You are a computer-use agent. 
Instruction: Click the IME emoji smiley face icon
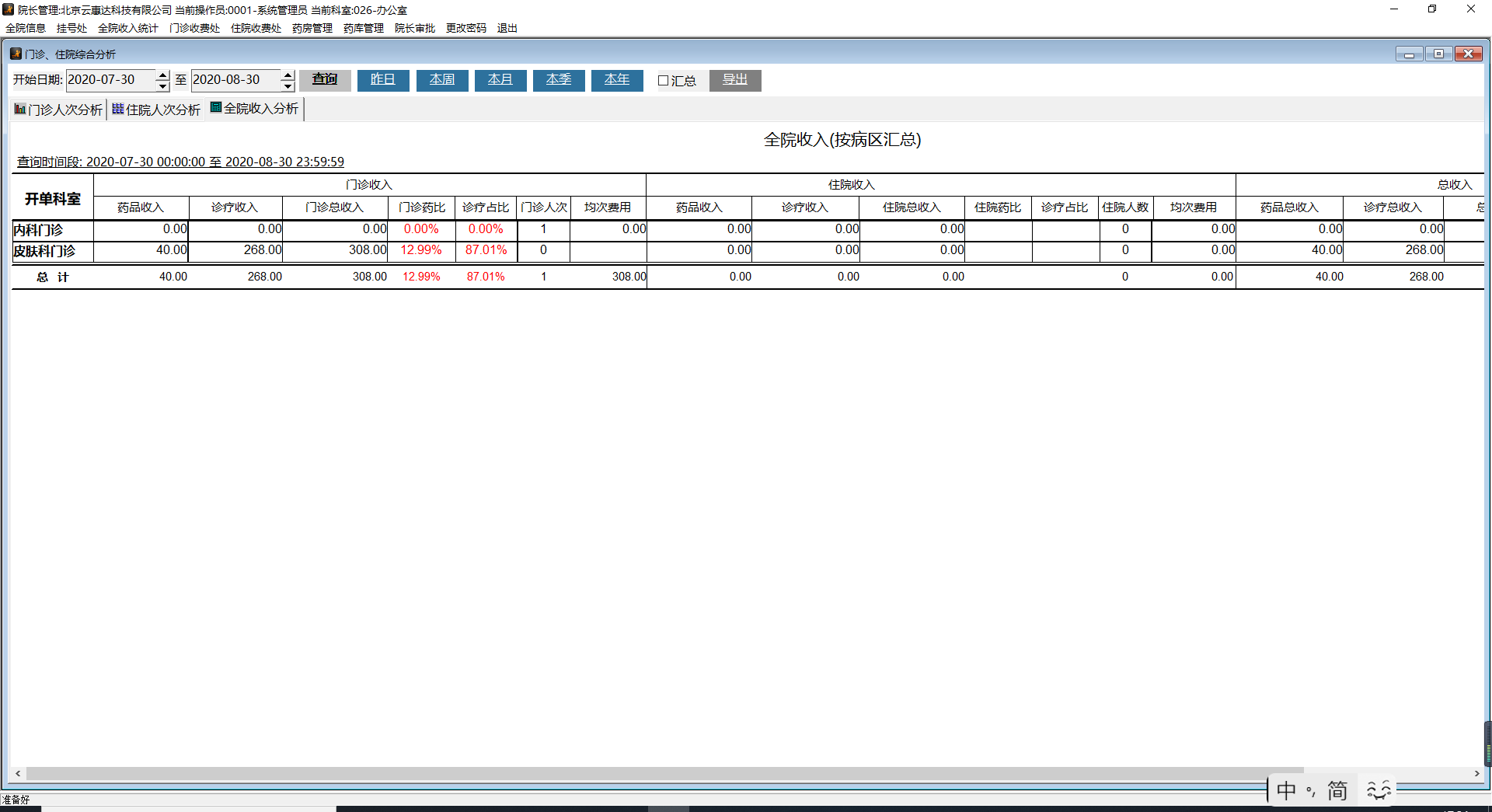1379,790
